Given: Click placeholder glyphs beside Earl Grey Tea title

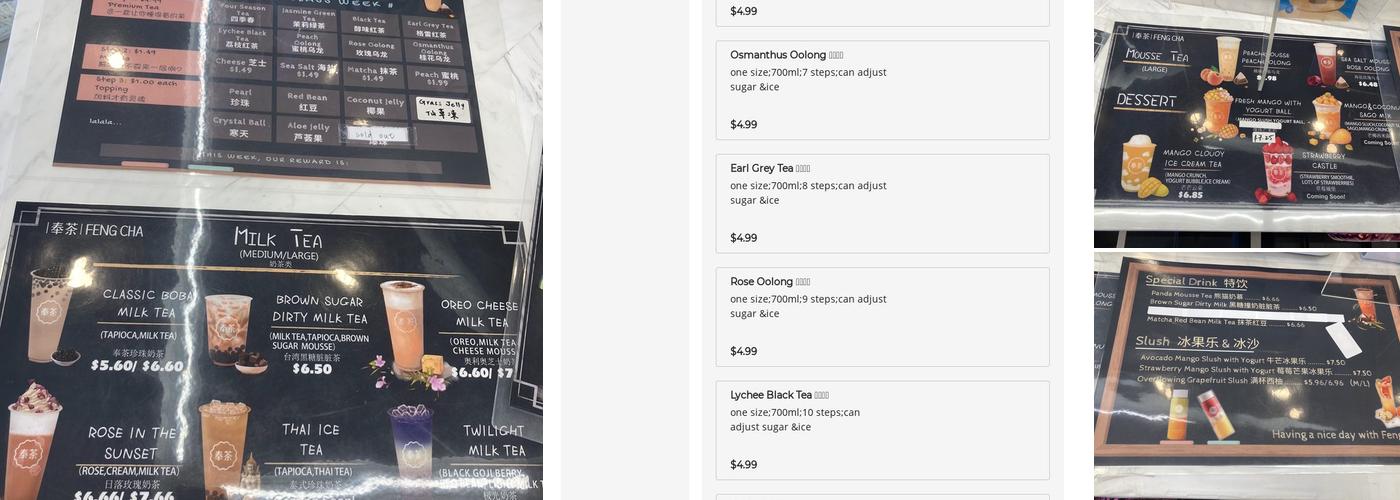Looking at the screenshot, I should click(x=803, y=169).
